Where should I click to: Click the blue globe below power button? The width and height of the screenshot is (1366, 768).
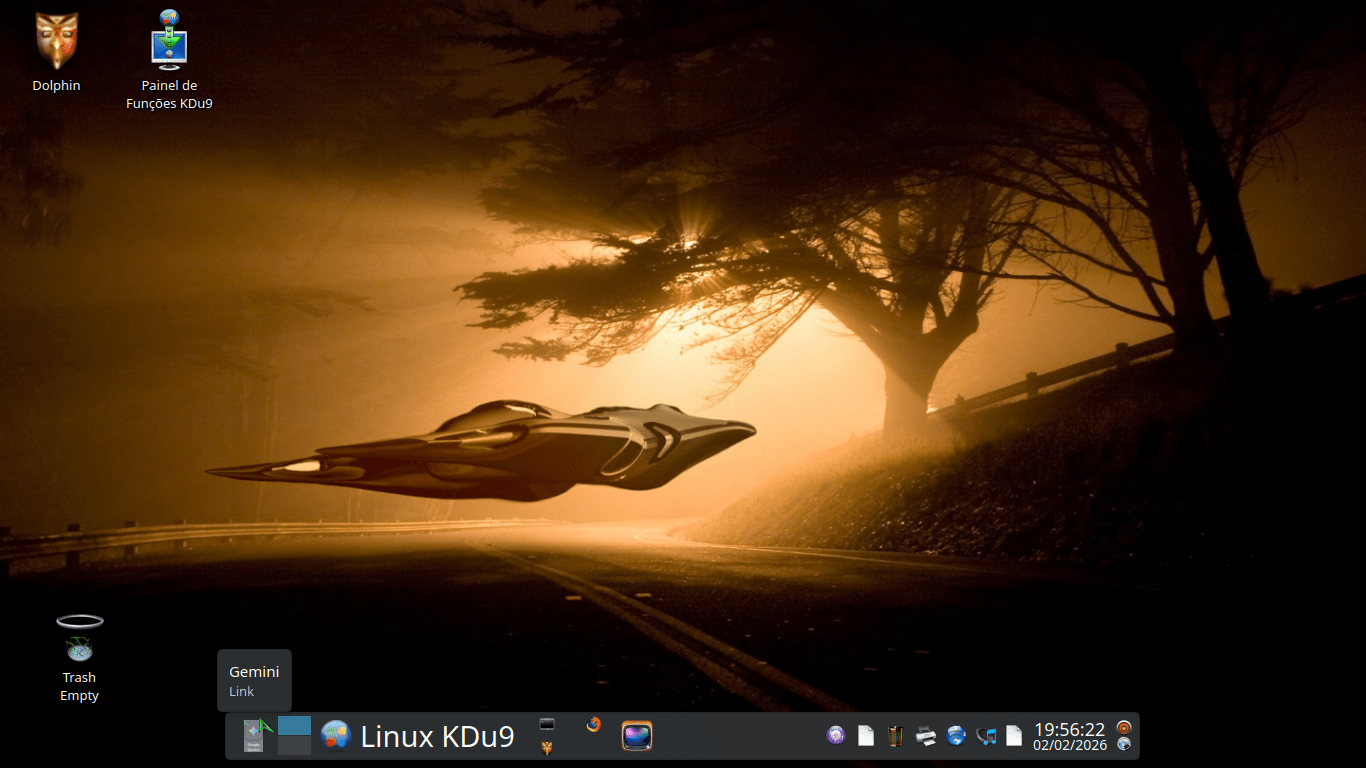tap(1124, 745)
